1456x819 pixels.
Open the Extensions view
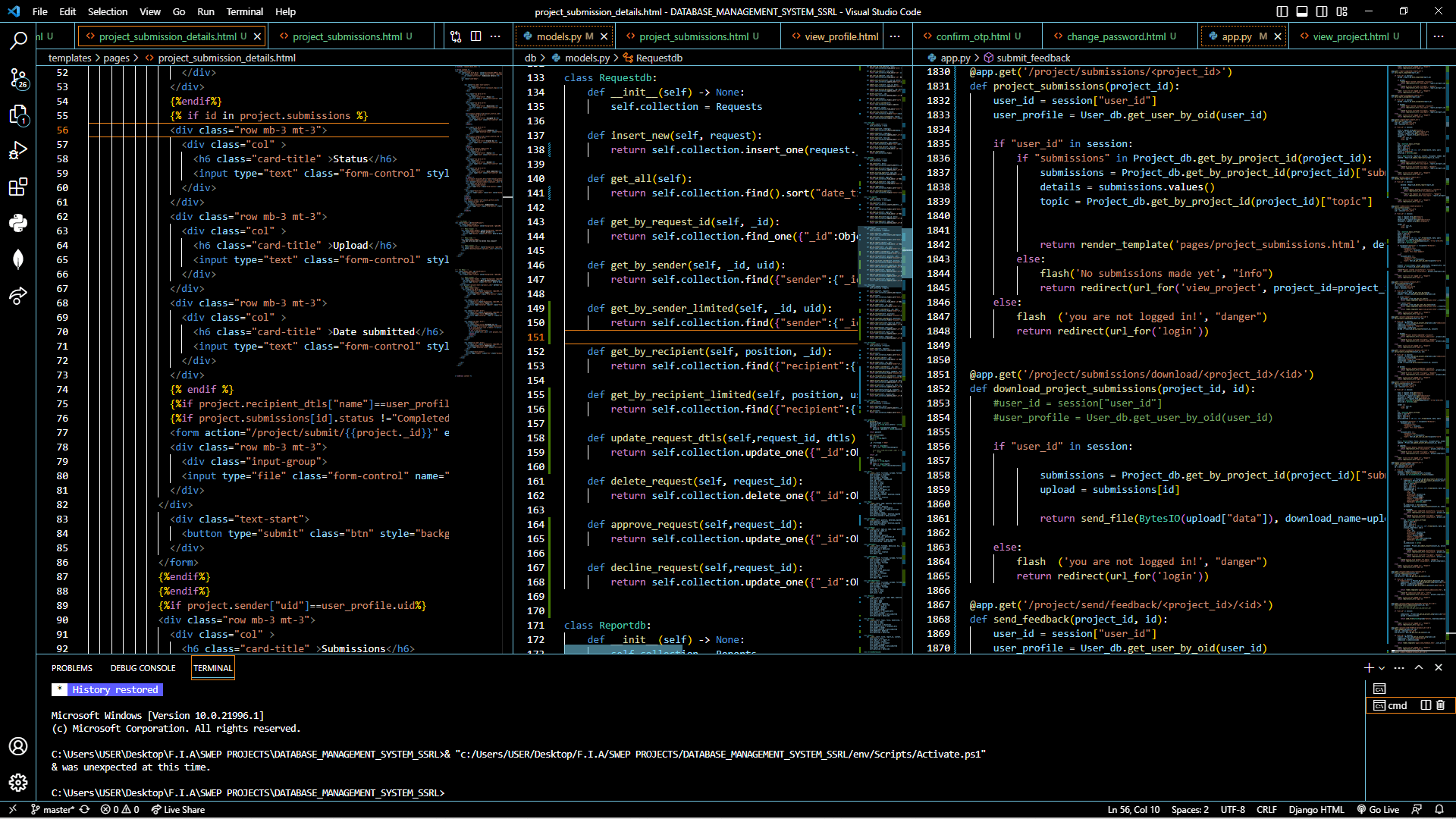point(18,187)
